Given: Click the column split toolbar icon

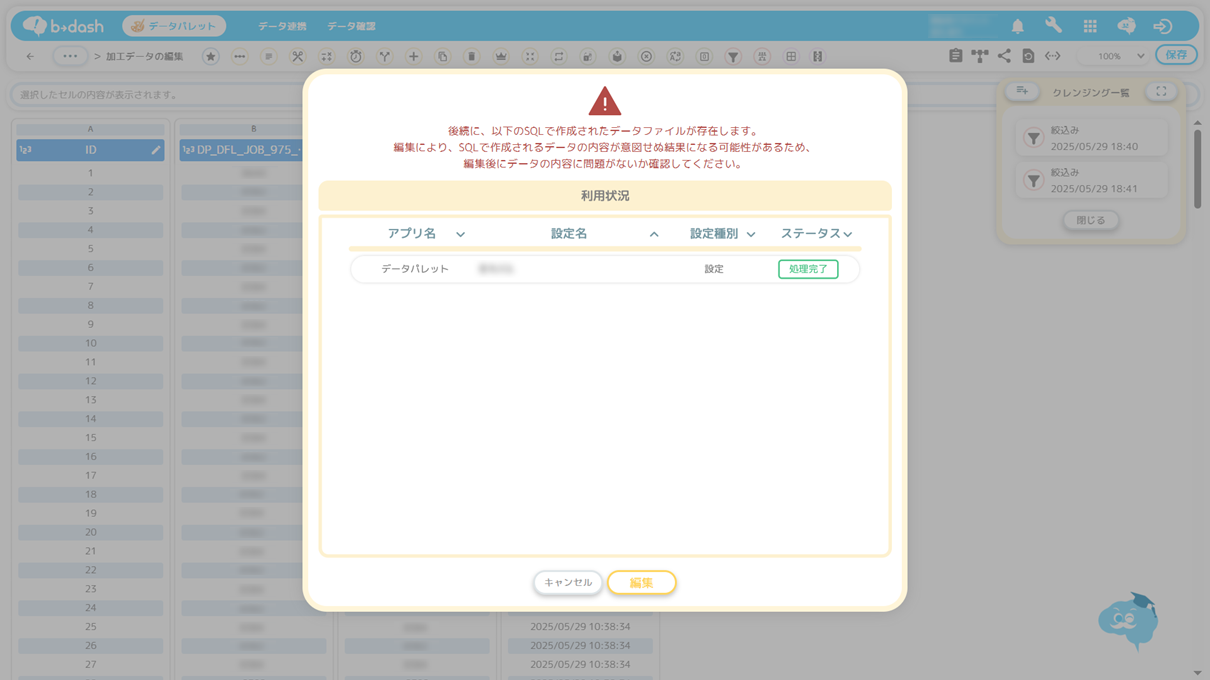Looking at the screenshot, I should coord(818,57).
